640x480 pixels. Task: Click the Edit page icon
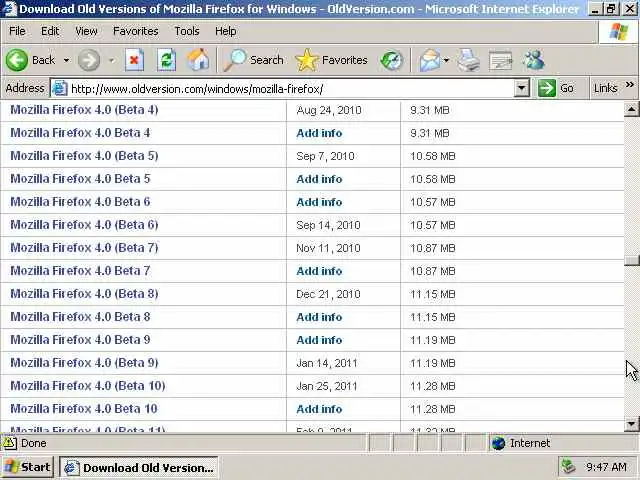(500, 60)
